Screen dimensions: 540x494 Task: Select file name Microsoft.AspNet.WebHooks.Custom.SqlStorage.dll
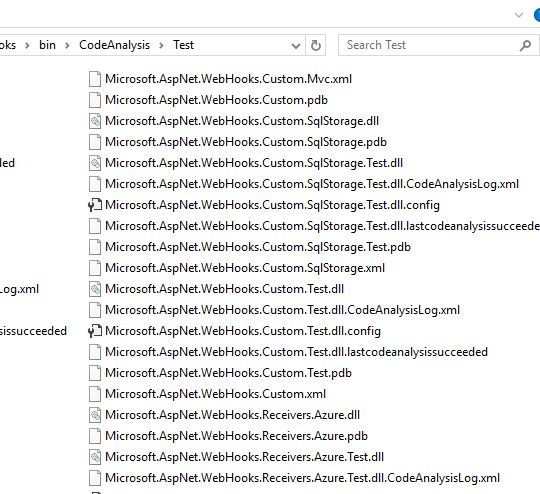point(242,121)
